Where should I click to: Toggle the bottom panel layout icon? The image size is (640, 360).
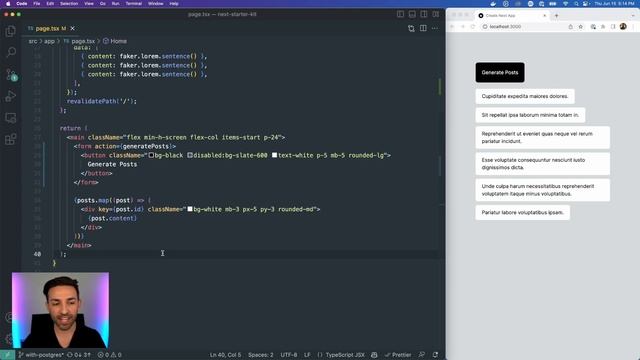(412, 14)
